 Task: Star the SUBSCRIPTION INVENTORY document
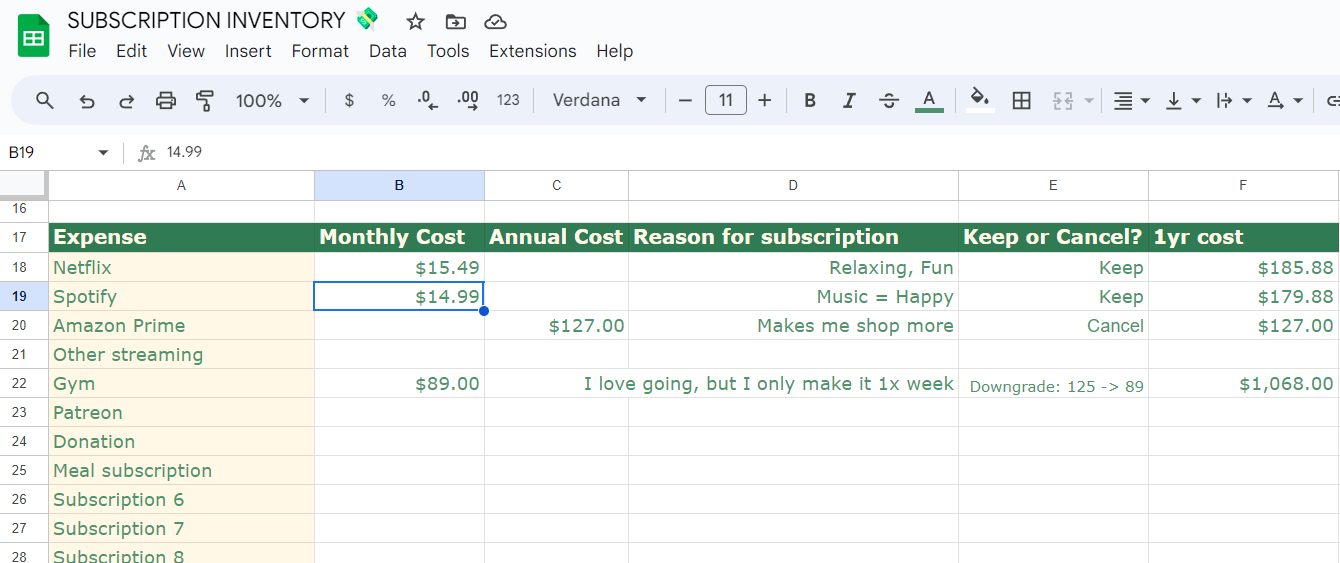[x=415, y=21]
